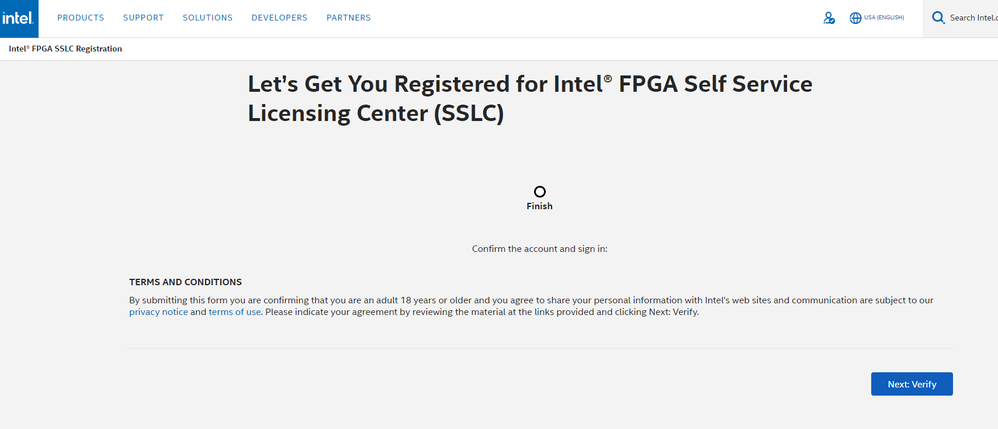Viewport: 998px width, 429px height.
Task: Open the terms of use link
Action: [234, 312]
